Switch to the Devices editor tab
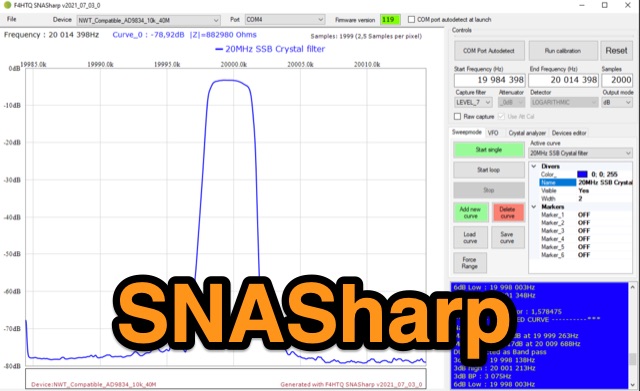This screenshot has height=391, width=640. pyautogui.click(x=569, y=133)
